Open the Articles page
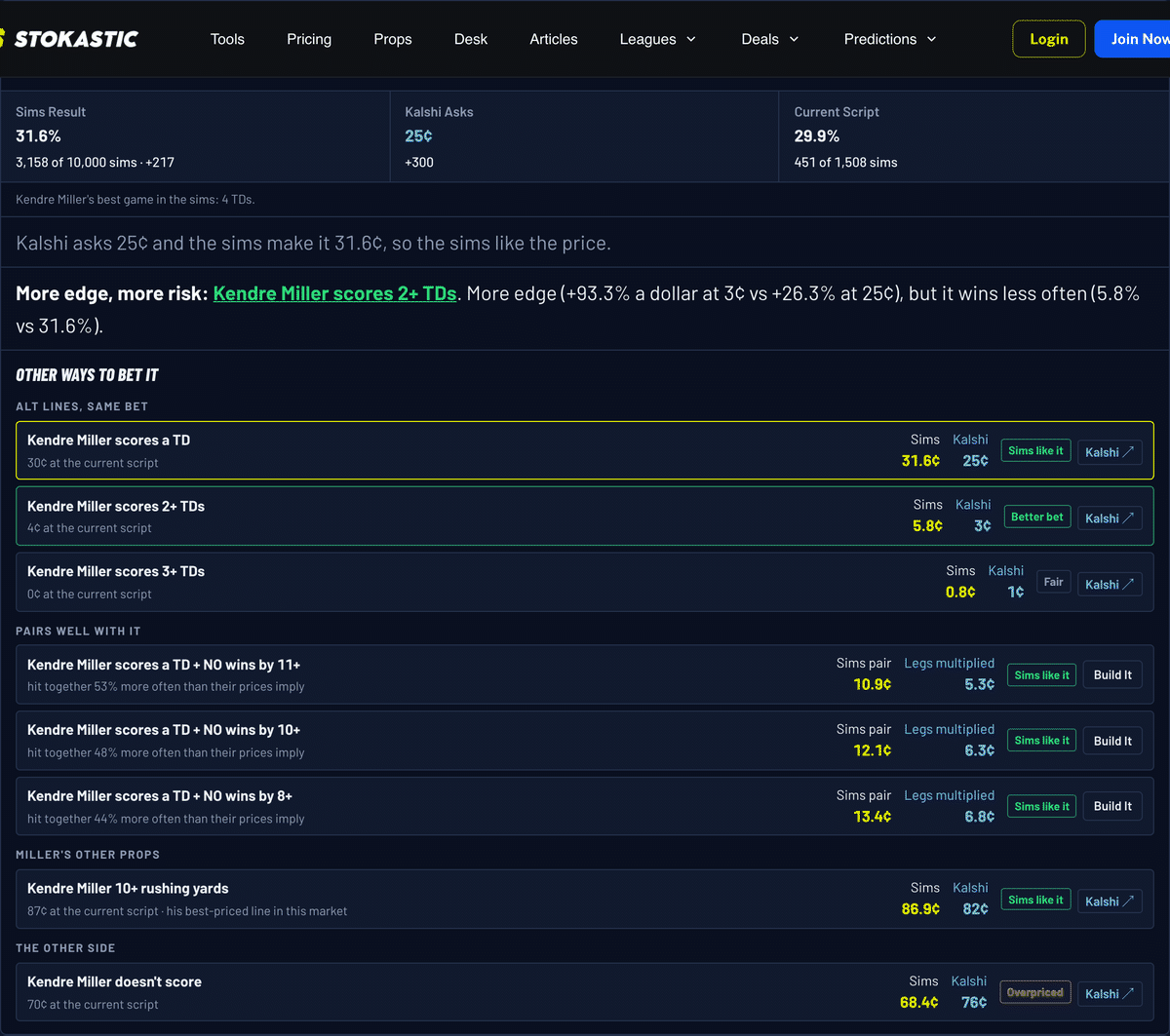 [x=554, y=39]
